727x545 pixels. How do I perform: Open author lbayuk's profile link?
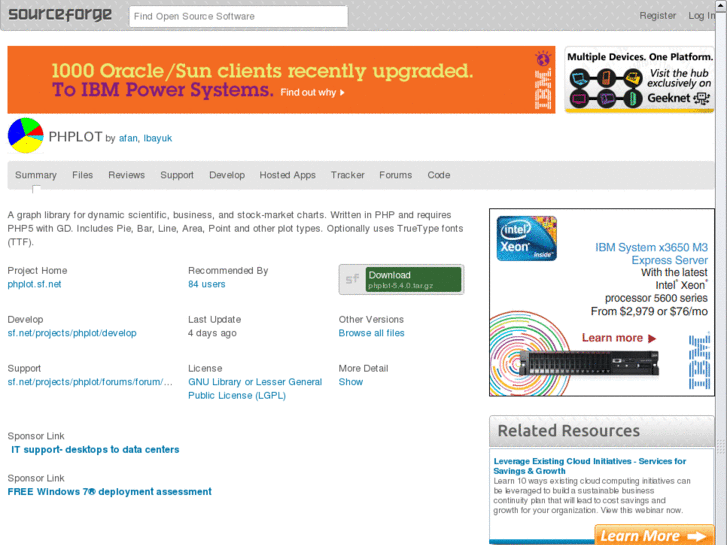[x=158, y=138]
